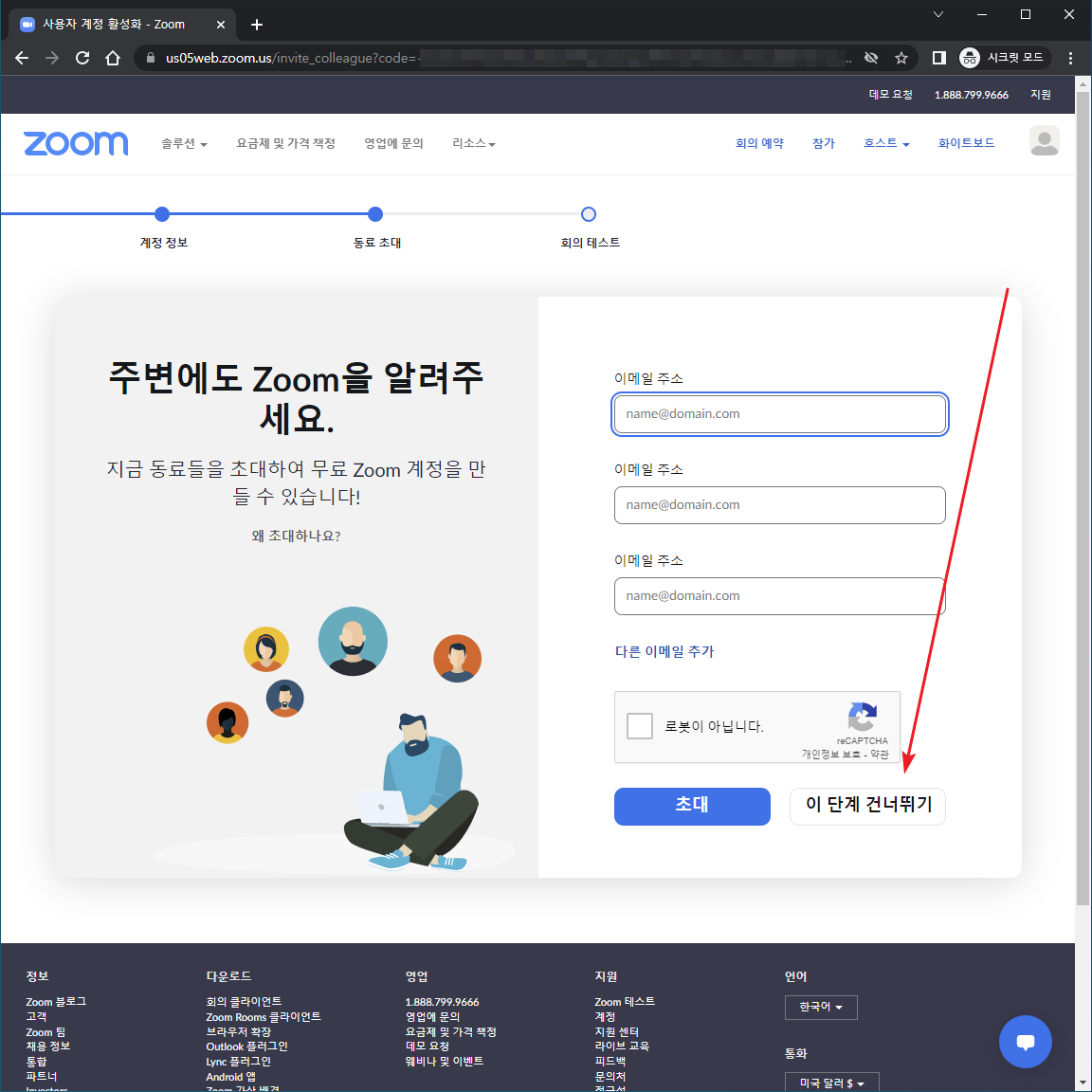Open 지원 센터 footer link
Image resolution: width=1092 pixels, height=1092 pixels.
pos(616,1031)
